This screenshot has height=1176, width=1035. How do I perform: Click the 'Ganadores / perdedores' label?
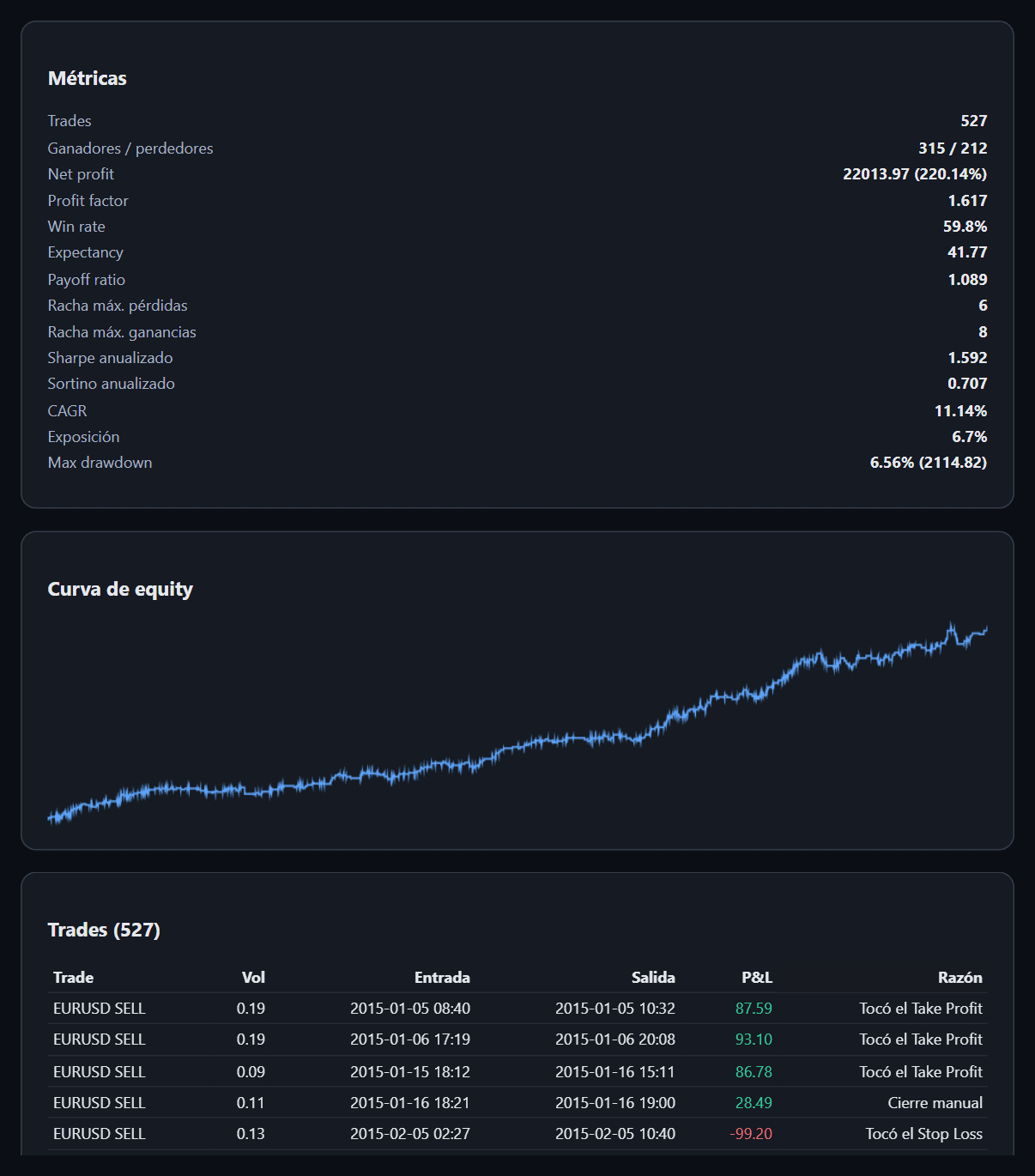[130, 149]
